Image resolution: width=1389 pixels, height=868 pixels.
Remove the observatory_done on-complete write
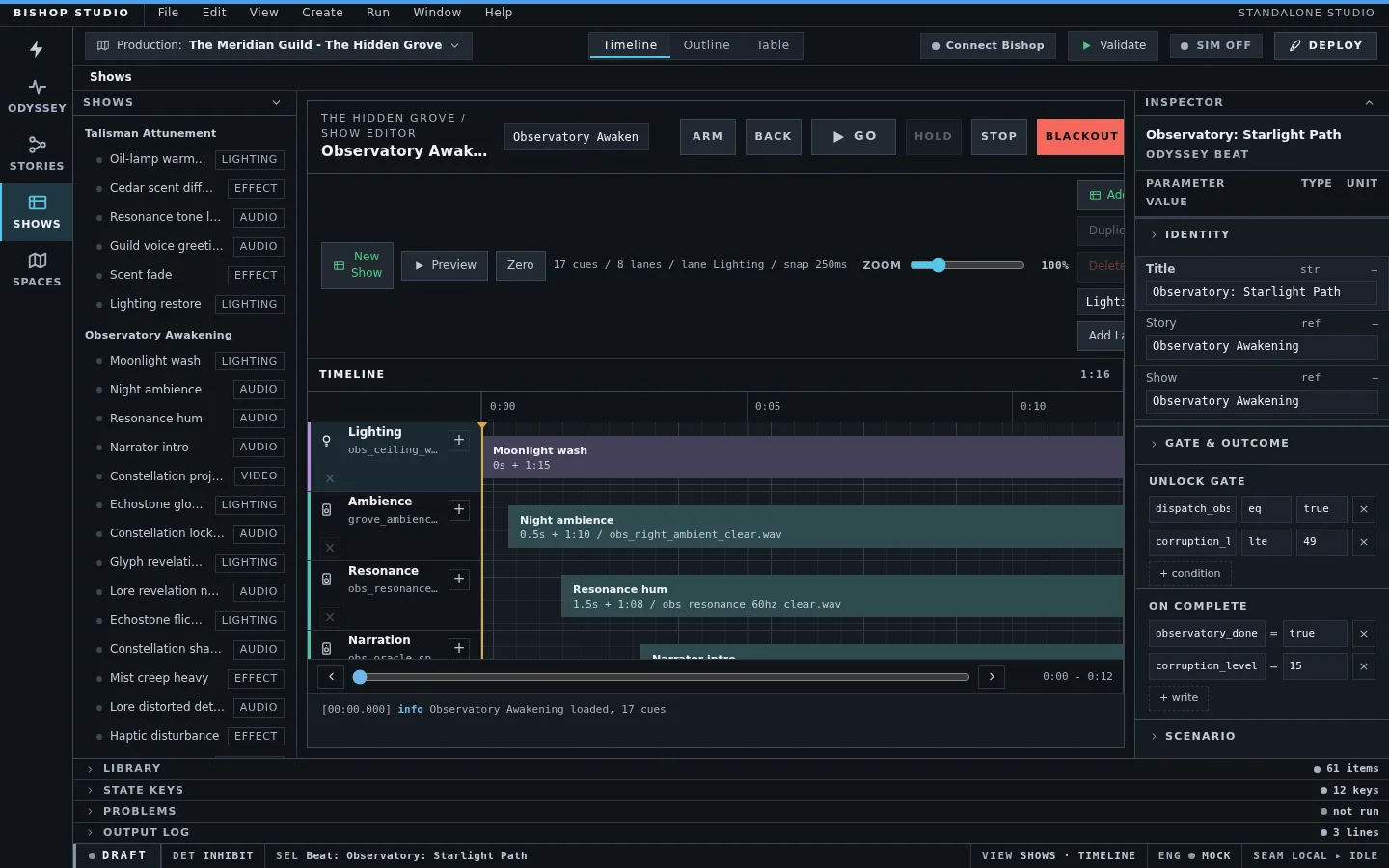pos(1363,634)
